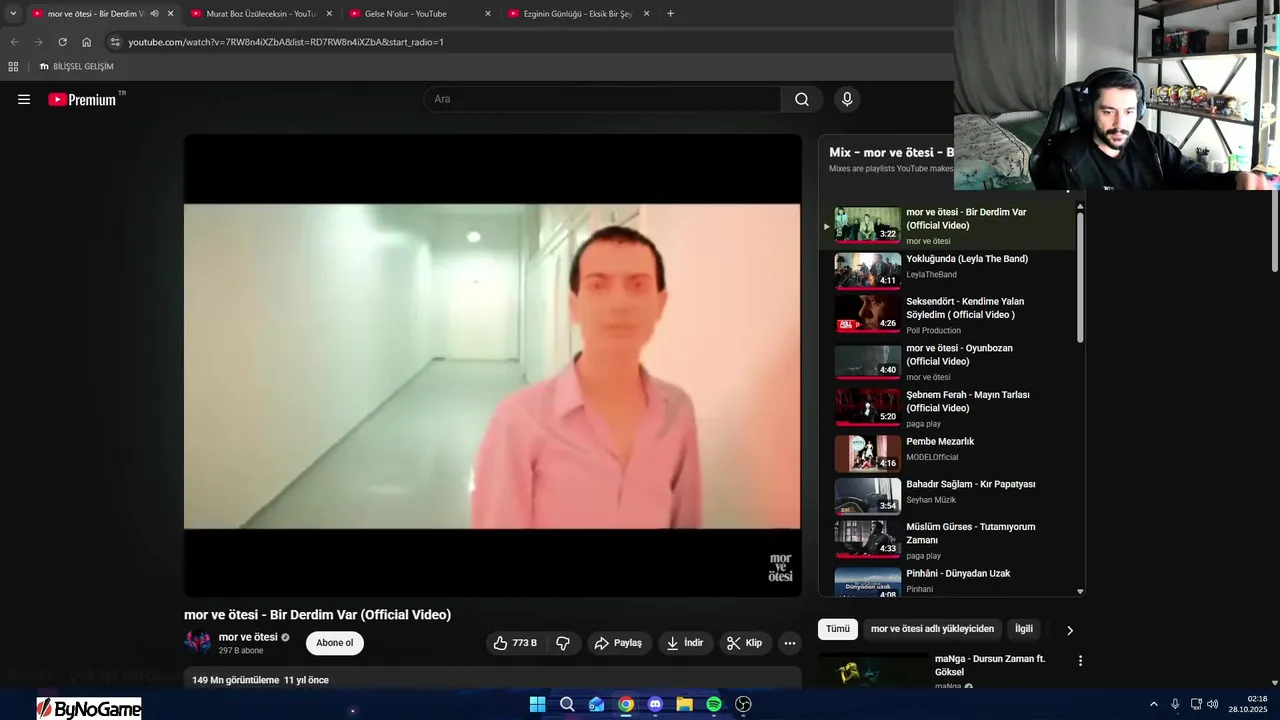The width and height of the screenshot is (1280, 720).
Task: Open the Windows Start menu
Action: coord(537,704)
